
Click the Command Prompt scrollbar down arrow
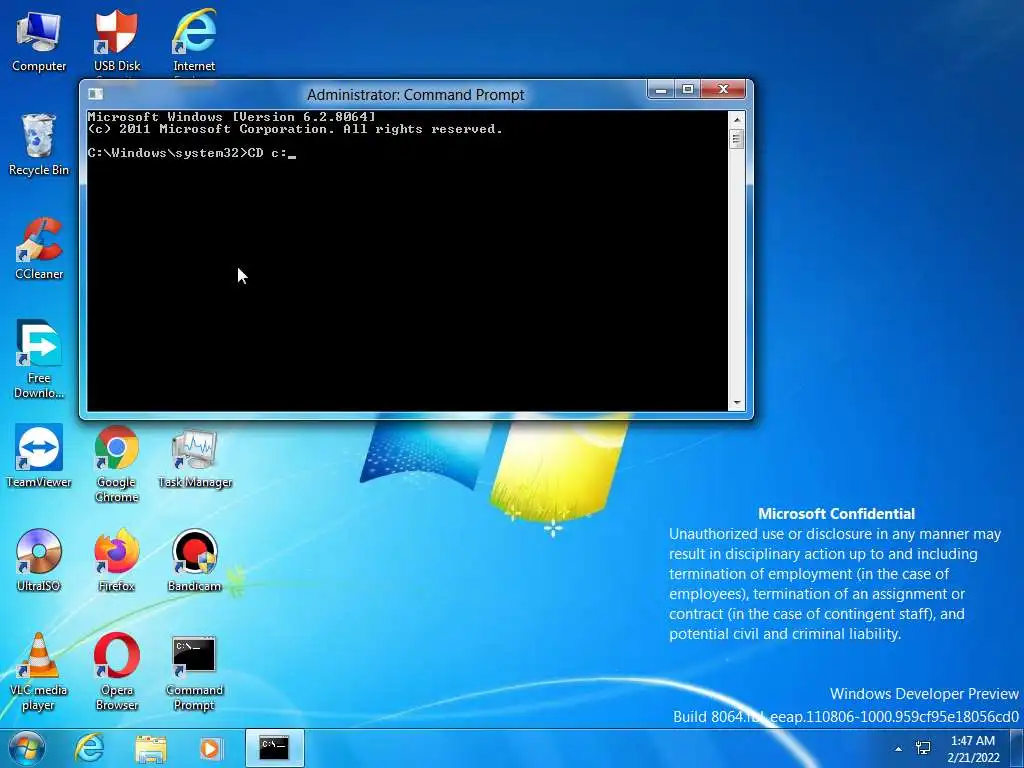coord(737,403)
